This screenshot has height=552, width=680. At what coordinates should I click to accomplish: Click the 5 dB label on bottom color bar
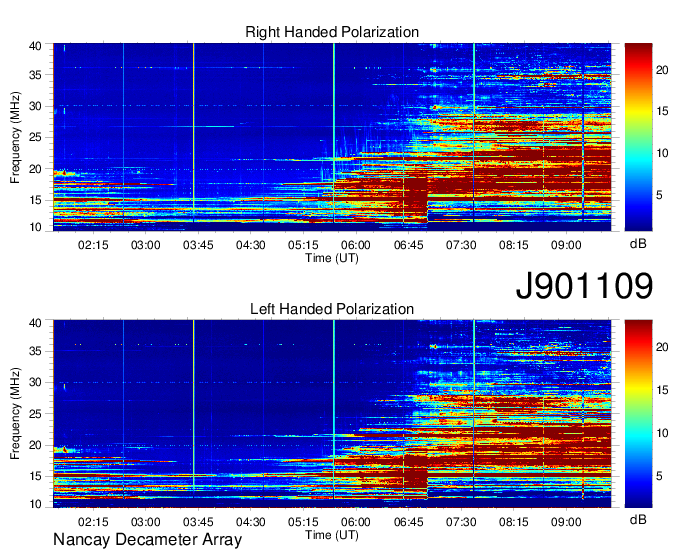click(x=659, y=476)
